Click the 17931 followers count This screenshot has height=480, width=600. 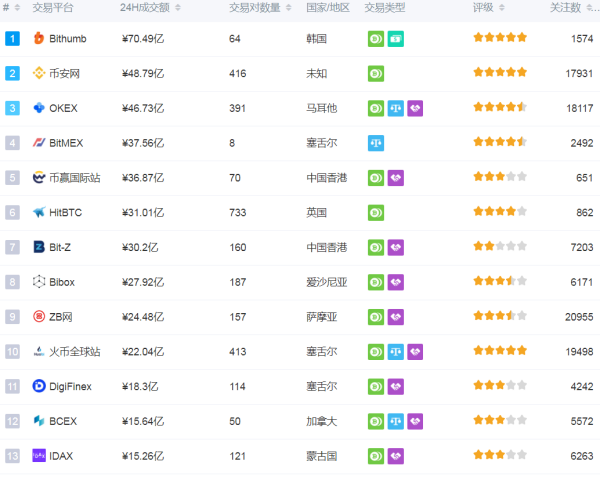pos(579,73)
